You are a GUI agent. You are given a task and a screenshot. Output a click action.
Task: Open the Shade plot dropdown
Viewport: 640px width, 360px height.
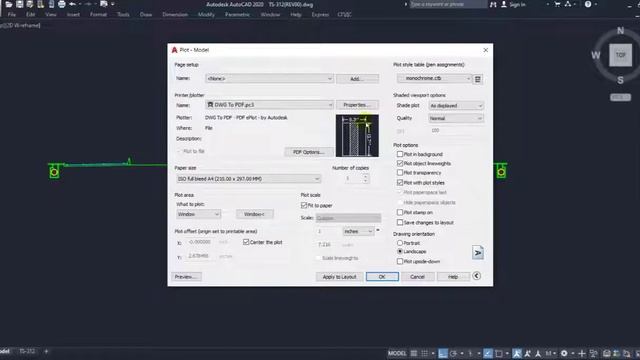[x=456, y=106]
